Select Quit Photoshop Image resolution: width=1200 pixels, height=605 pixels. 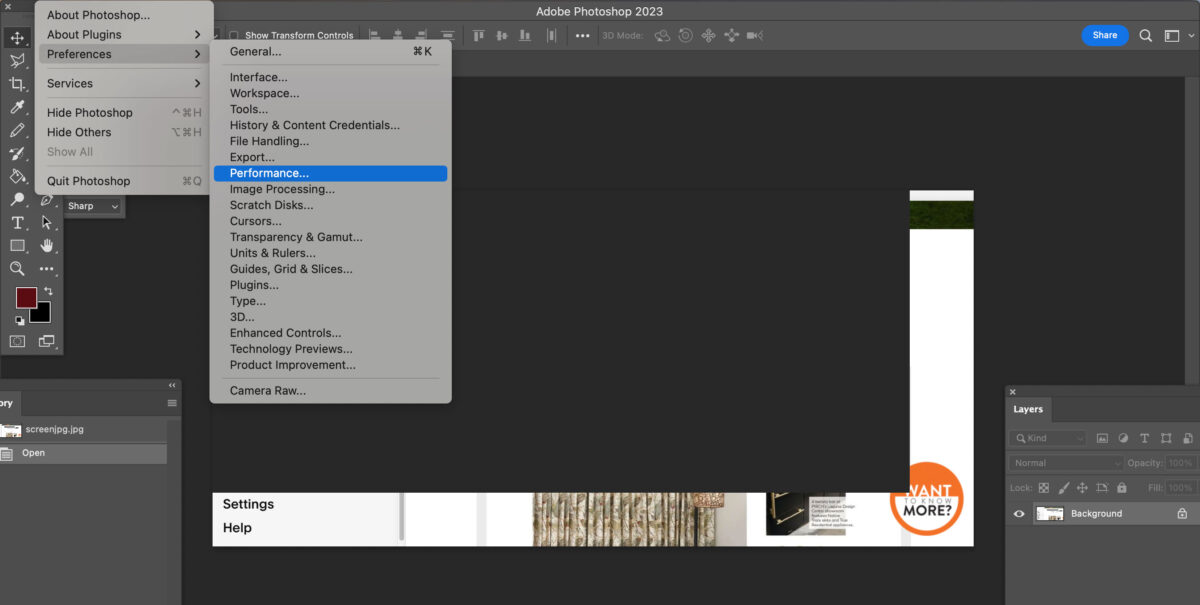point(87,181)
